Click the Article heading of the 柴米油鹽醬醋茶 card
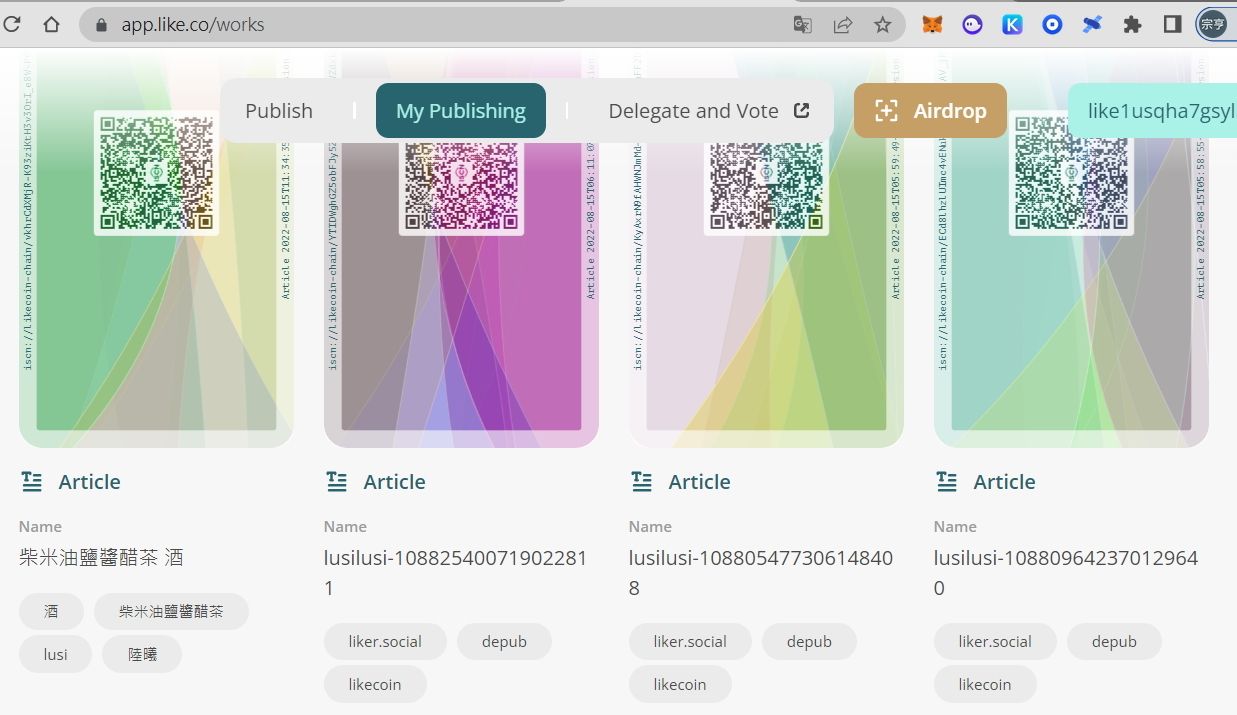The image size is (1237, 715). pyautogui.click(x=89, y=482)
